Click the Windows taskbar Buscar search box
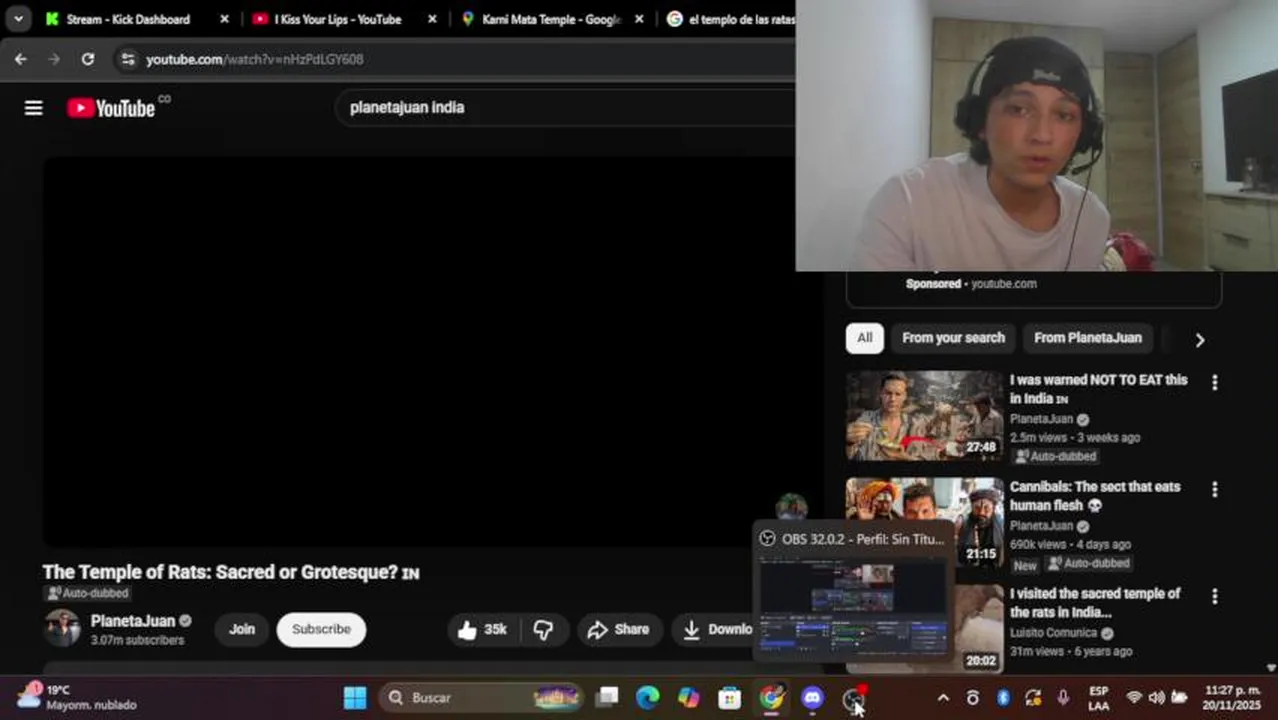 pyautogui.click(x=482, y=697)
